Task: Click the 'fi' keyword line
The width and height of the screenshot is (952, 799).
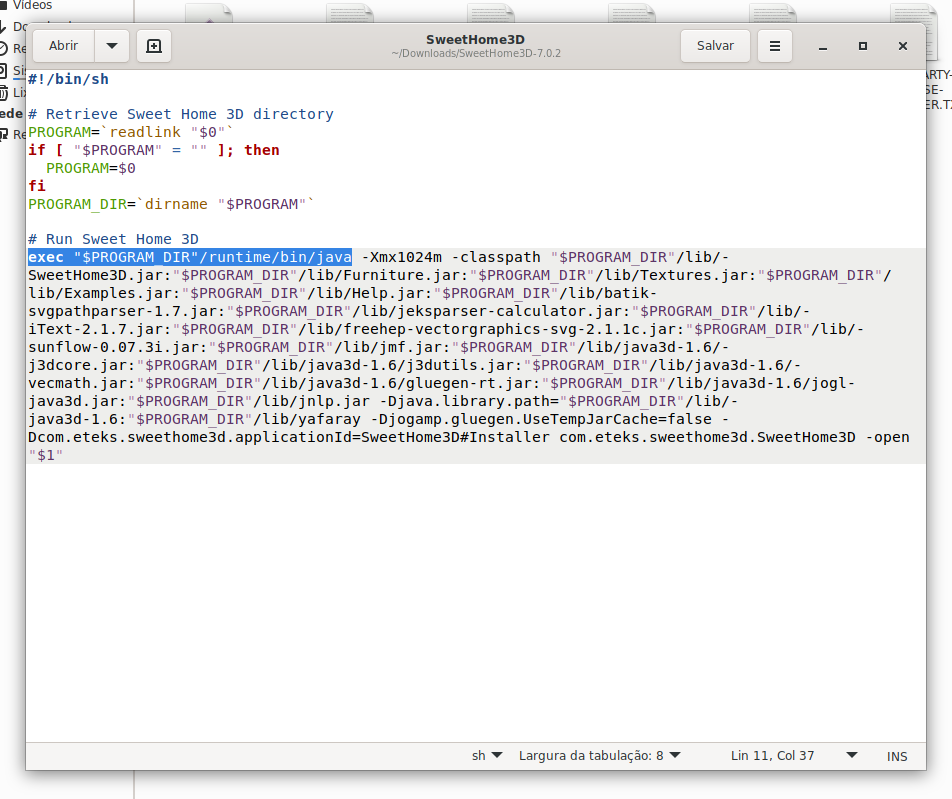Action: (x=37, y=186)
